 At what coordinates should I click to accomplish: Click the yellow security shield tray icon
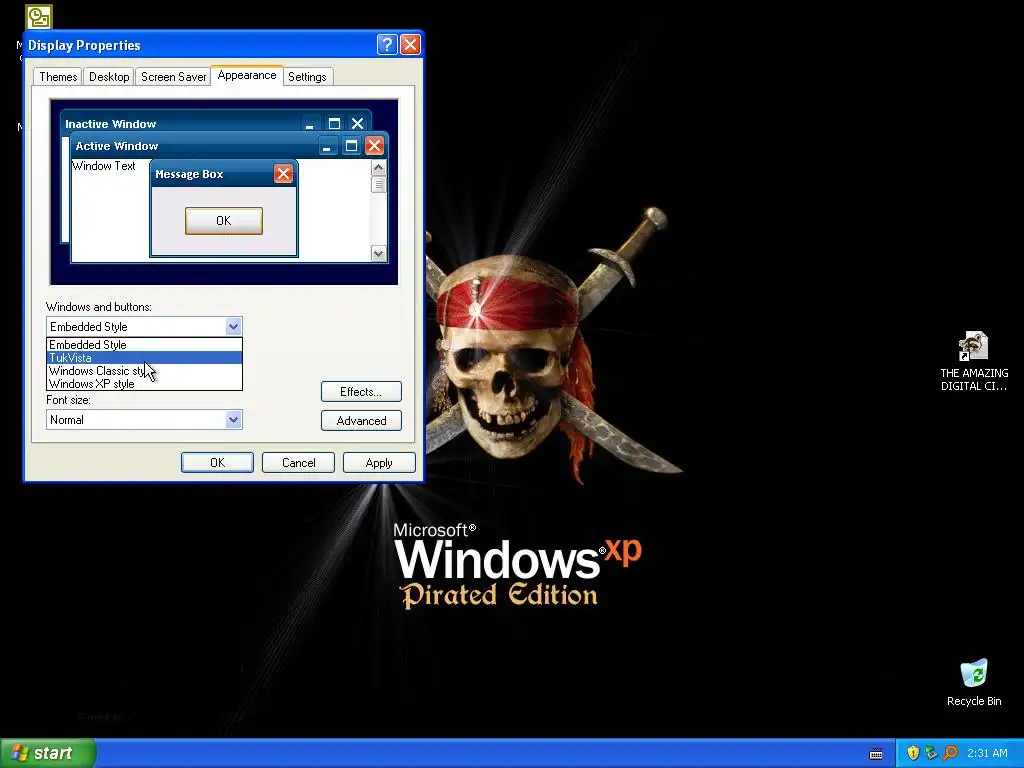[x=913, y=753]
